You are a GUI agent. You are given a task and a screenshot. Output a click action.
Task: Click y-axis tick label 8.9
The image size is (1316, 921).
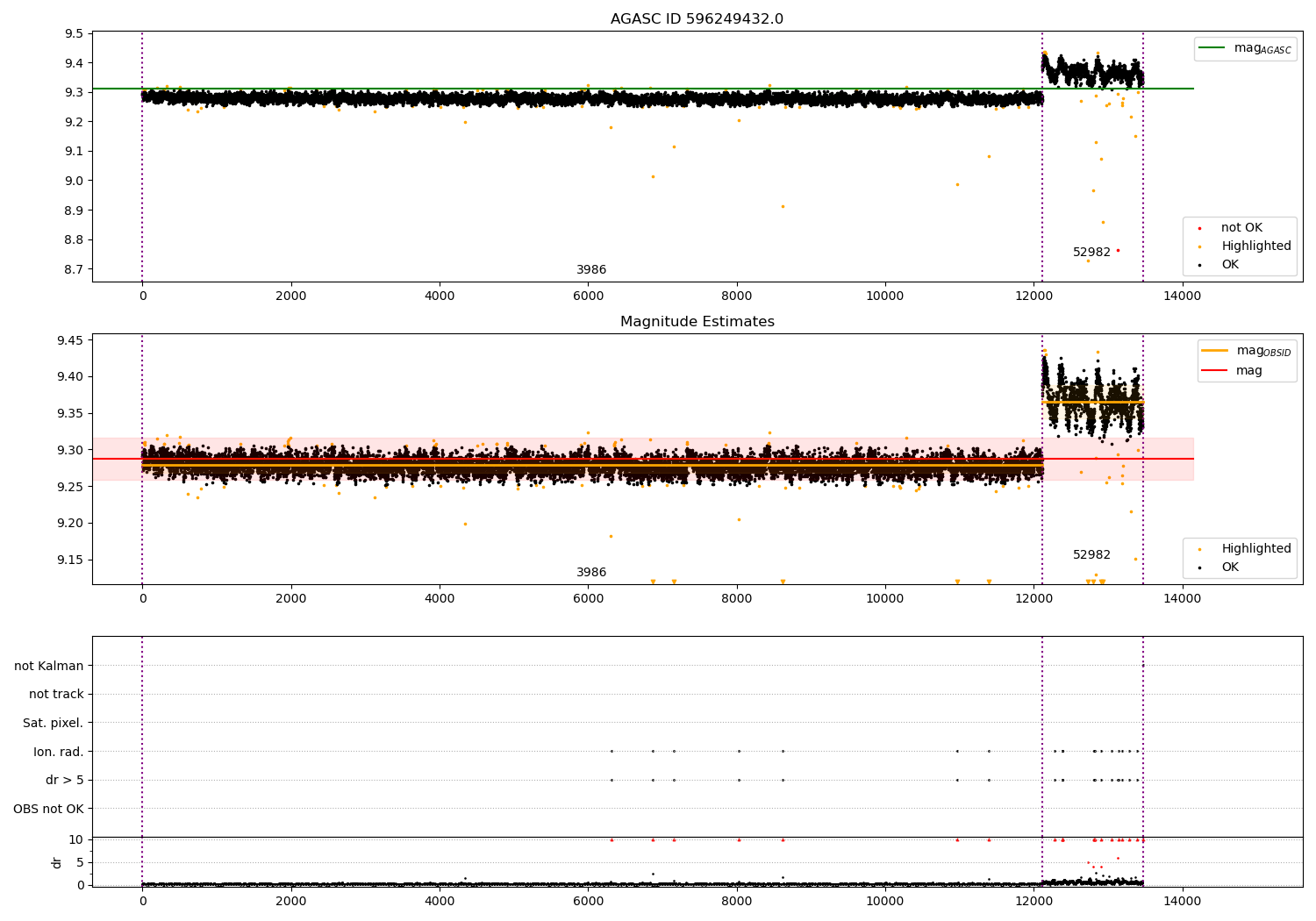(x=74, y=211)
